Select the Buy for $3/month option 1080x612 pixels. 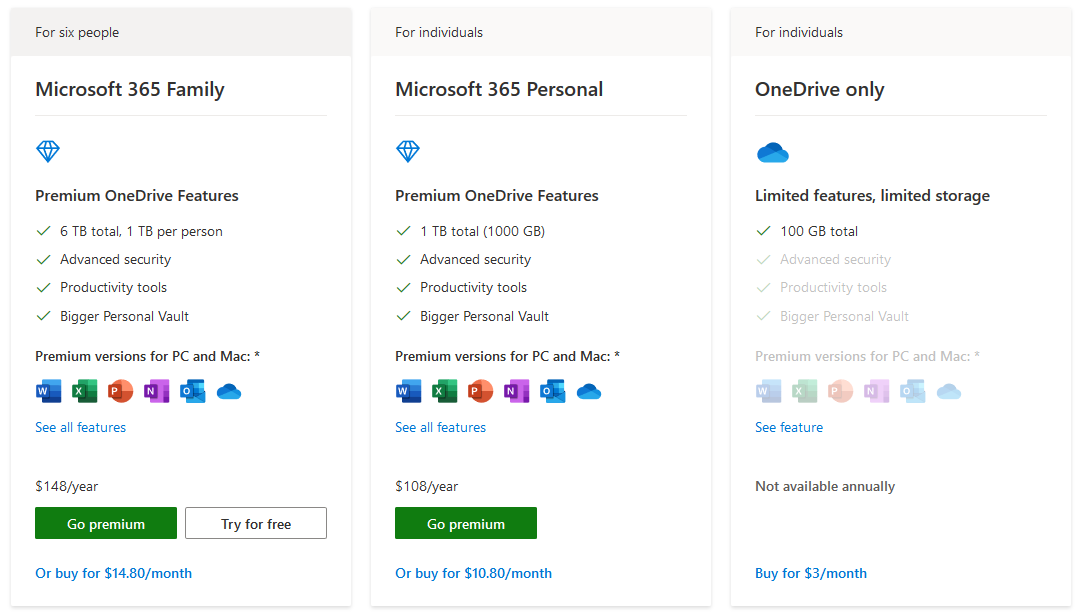(810, 573)
